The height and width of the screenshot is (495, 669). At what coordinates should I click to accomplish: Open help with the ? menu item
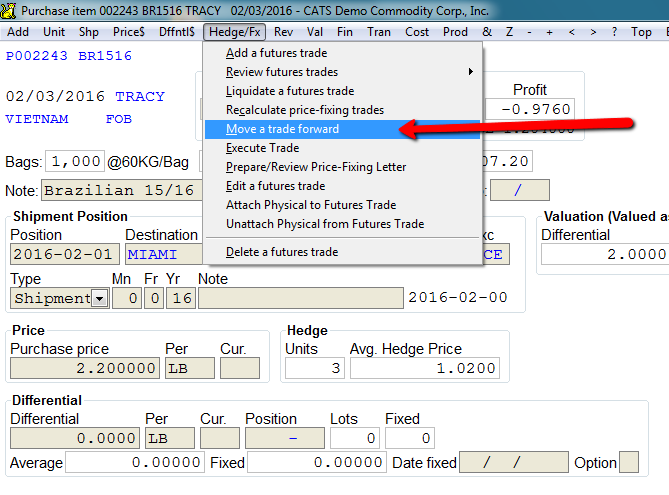tap(614, 32)
